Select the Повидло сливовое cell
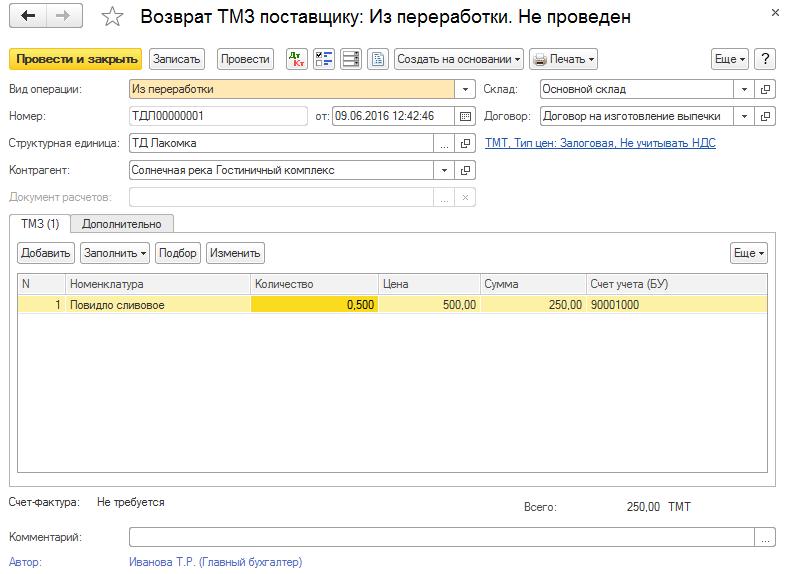792x574 pixels. tap(158, 305)
